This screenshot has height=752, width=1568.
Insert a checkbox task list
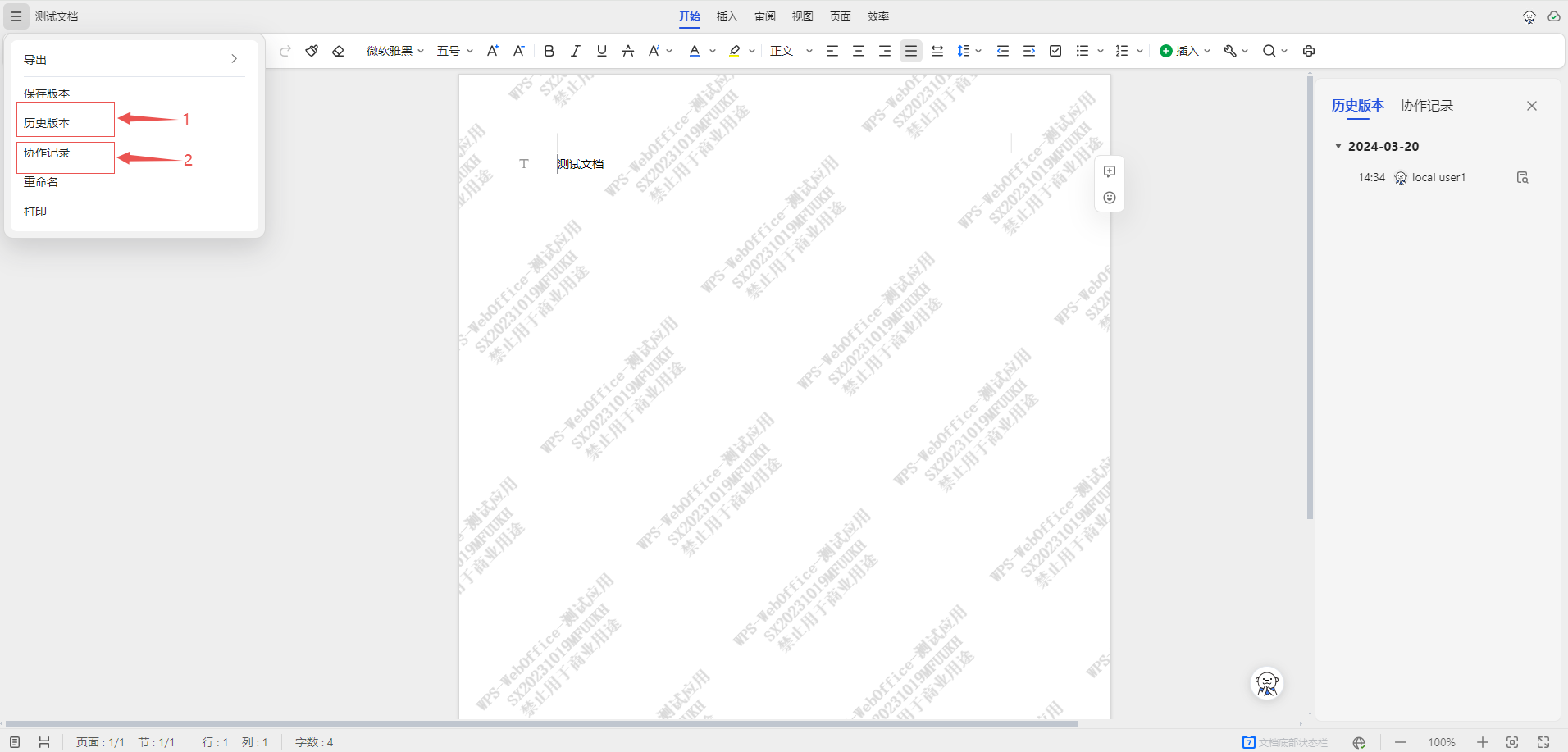pos(1055,51)
